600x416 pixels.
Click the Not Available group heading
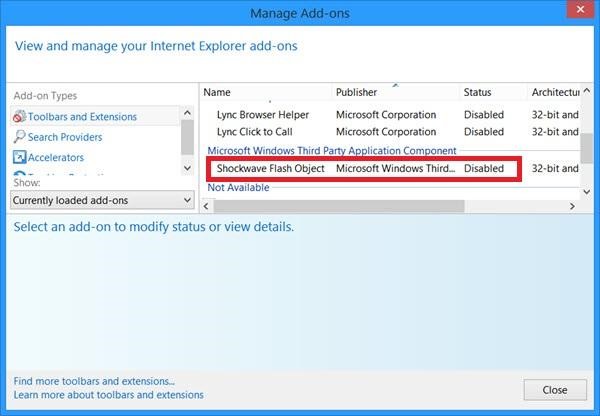(x=238, y=188)
